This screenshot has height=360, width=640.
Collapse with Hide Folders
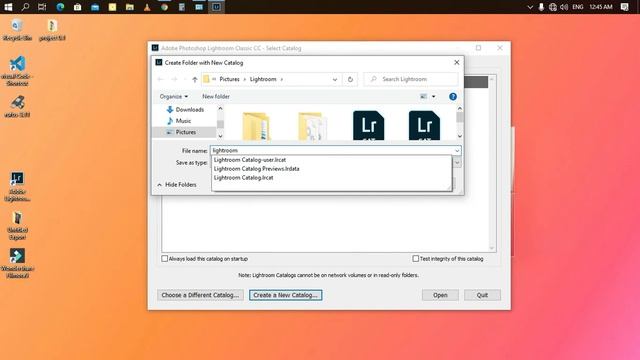tap(177, 185)
